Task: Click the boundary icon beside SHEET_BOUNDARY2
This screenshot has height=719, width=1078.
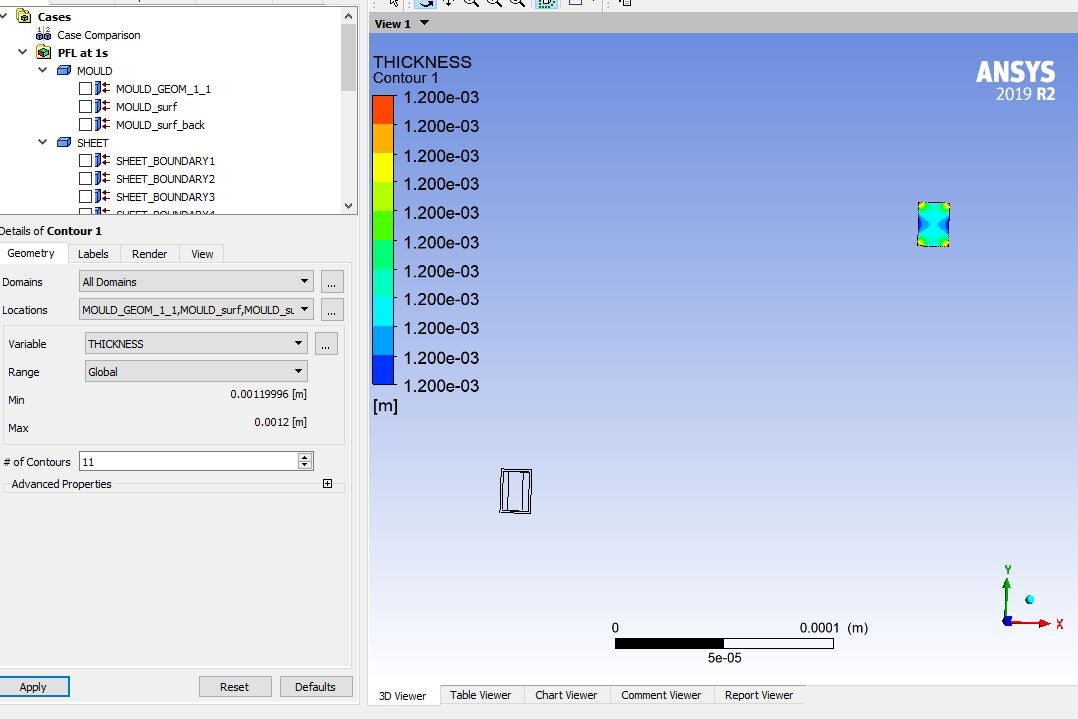Action: click(x=102, y=178)
